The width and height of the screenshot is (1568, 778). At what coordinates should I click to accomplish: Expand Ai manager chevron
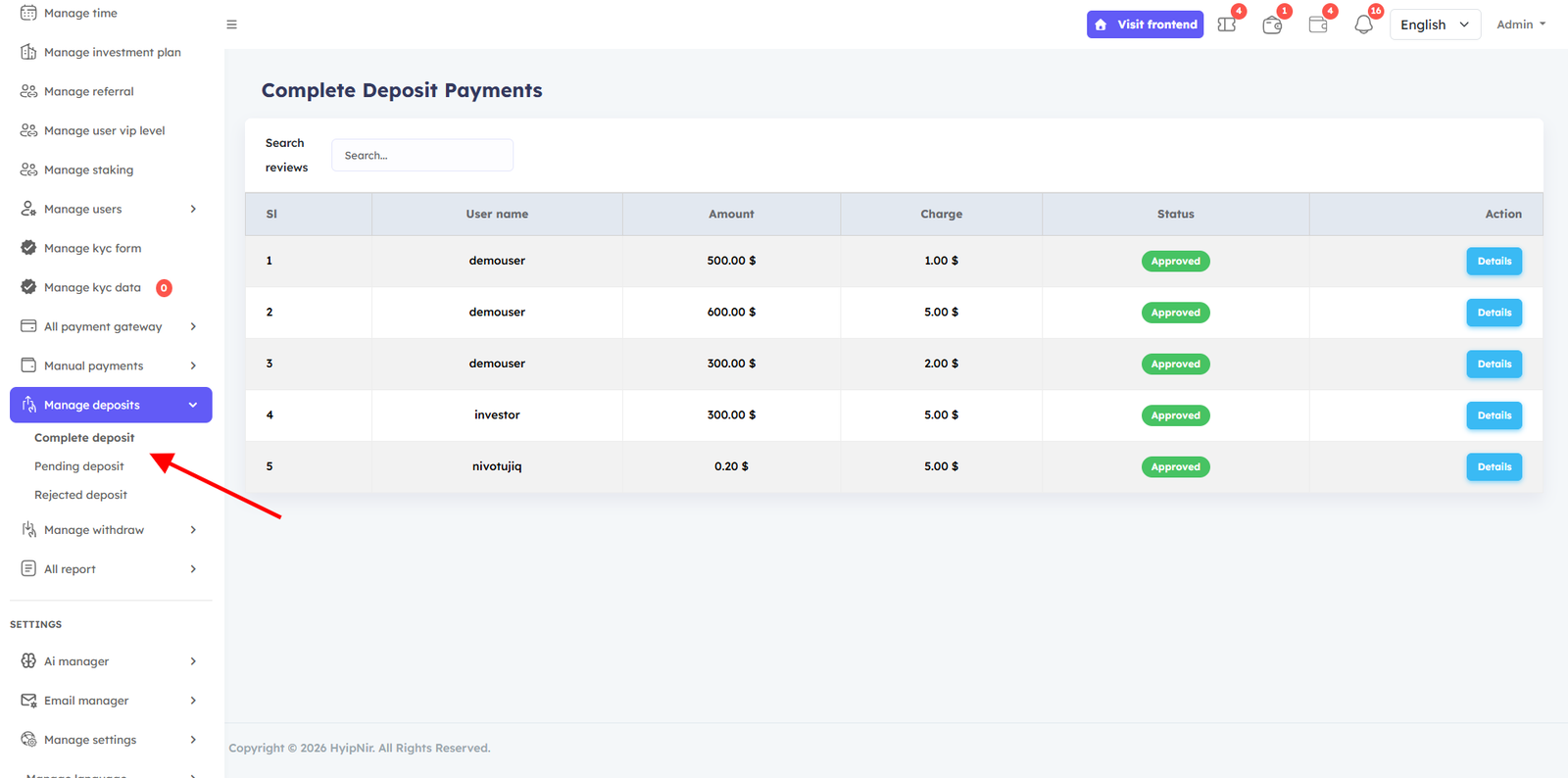[193, 661]
